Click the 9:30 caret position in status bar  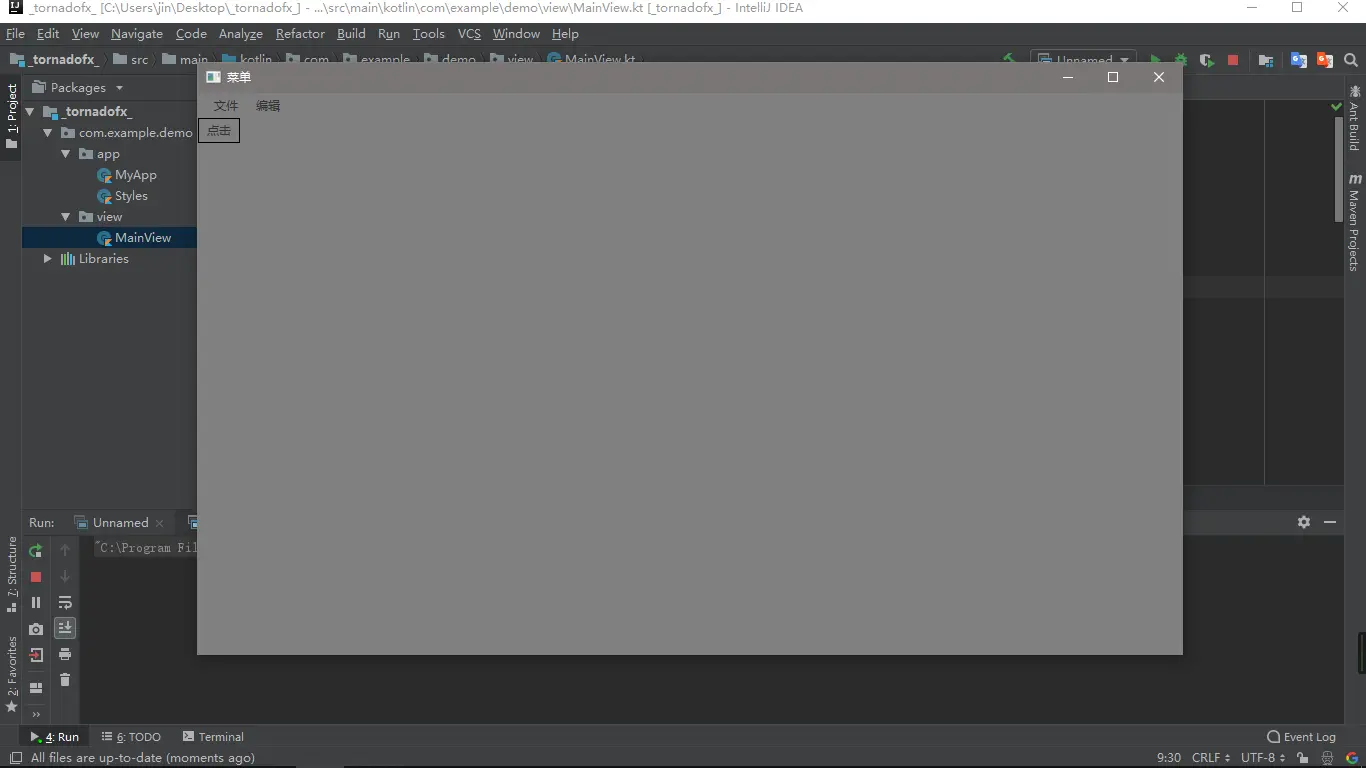[x=1169, y=758]
